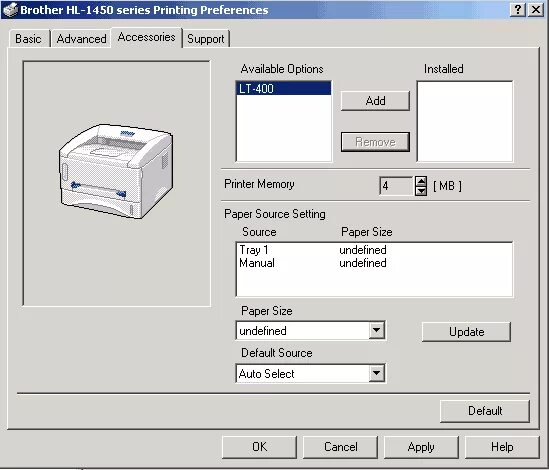Click the Printer Memory value field
Screen dimensions: 549x470
point(396,186)
